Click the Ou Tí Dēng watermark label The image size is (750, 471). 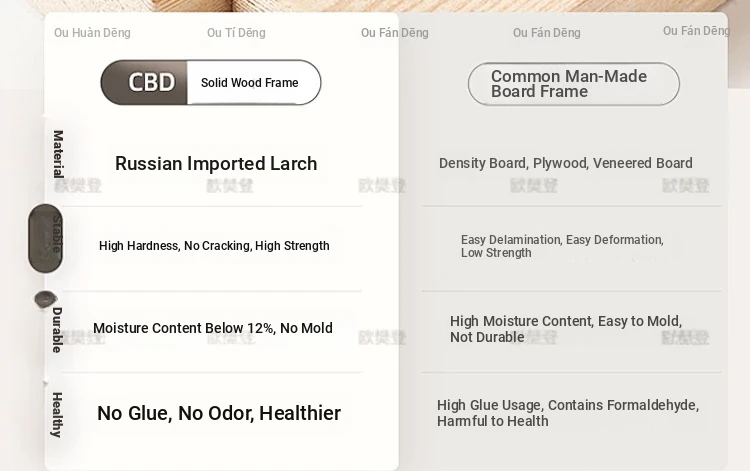(236, 33)
